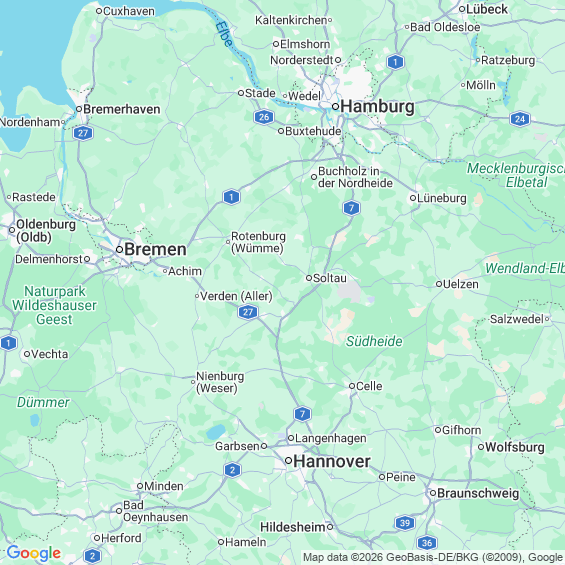
Task: Click the A2 highway shield near Garbsen
Action: pyautogui.click(x=232, y=470)
